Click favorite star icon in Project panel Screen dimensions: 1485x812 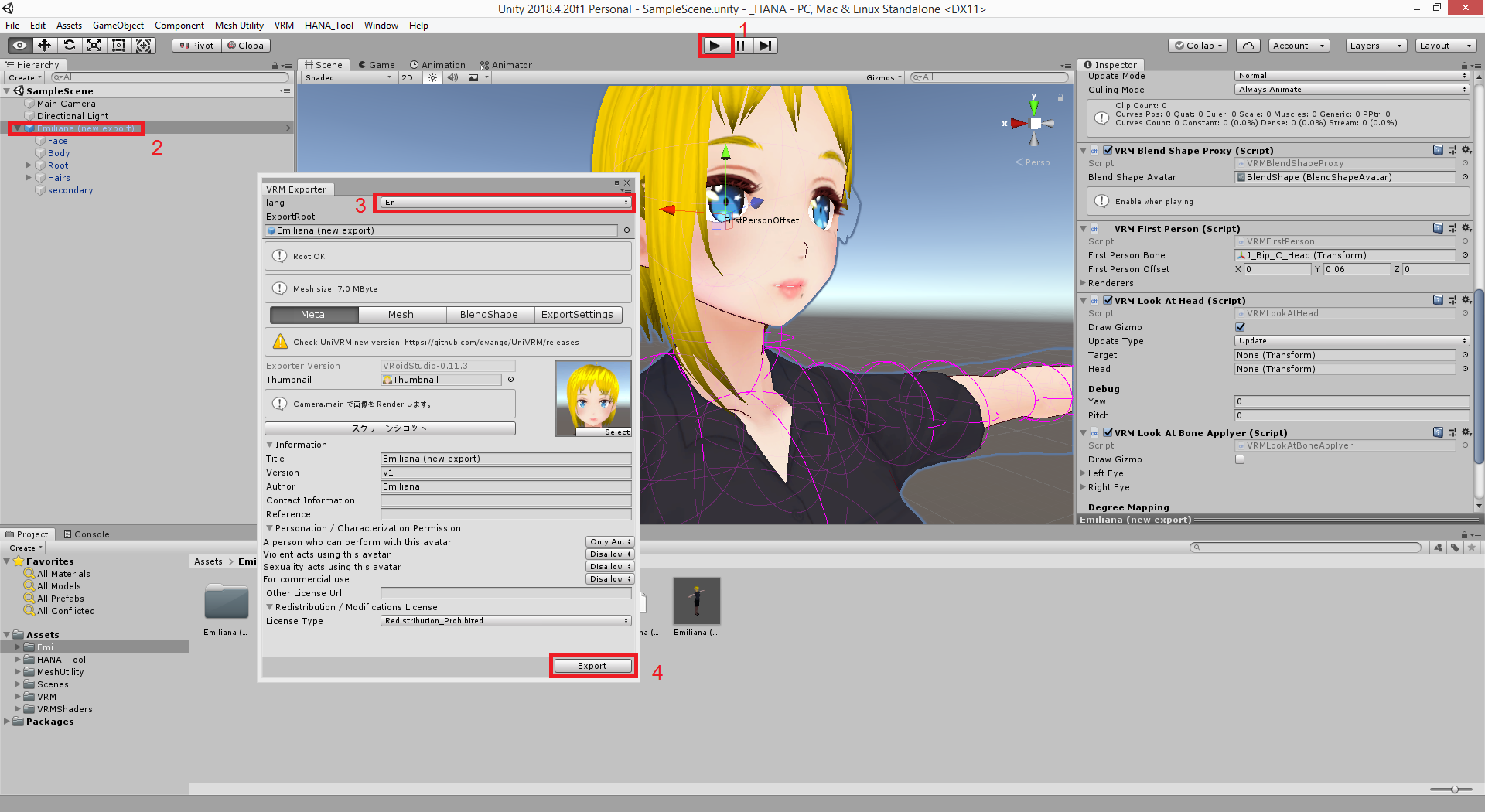(1472, 548)
